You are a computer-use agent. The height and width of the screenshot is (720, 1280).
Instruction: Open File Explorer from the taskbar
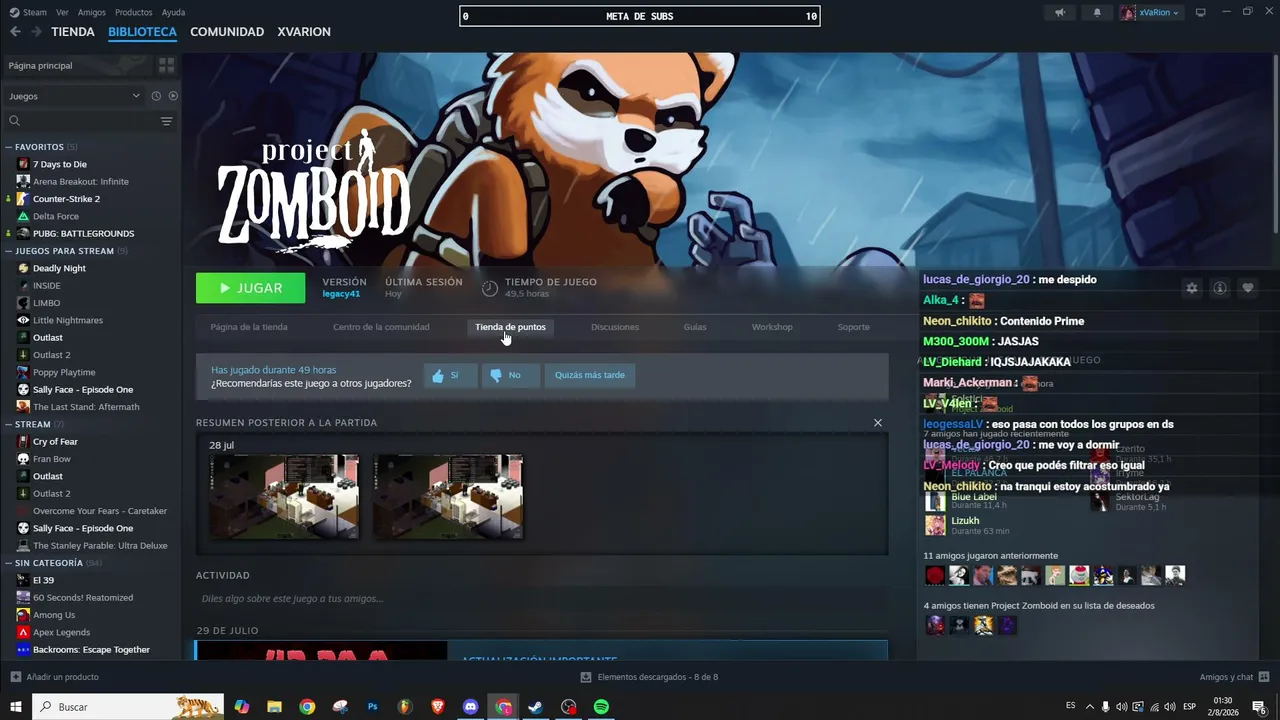pos(274,707)
